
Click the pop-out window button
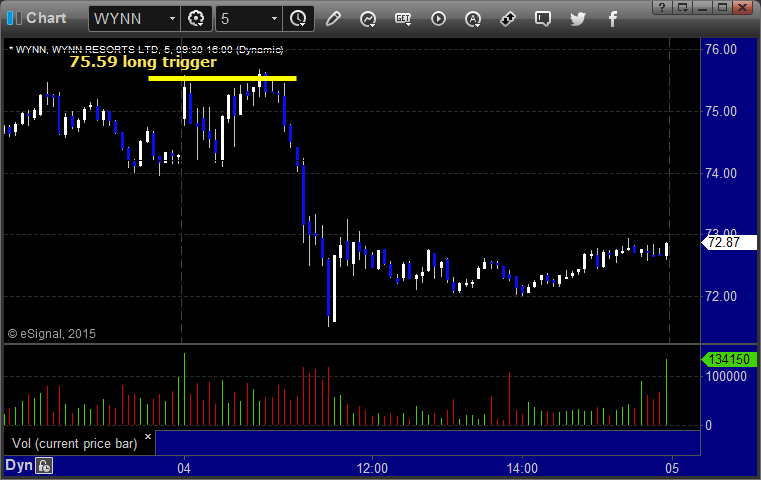(x=682, y=7)
